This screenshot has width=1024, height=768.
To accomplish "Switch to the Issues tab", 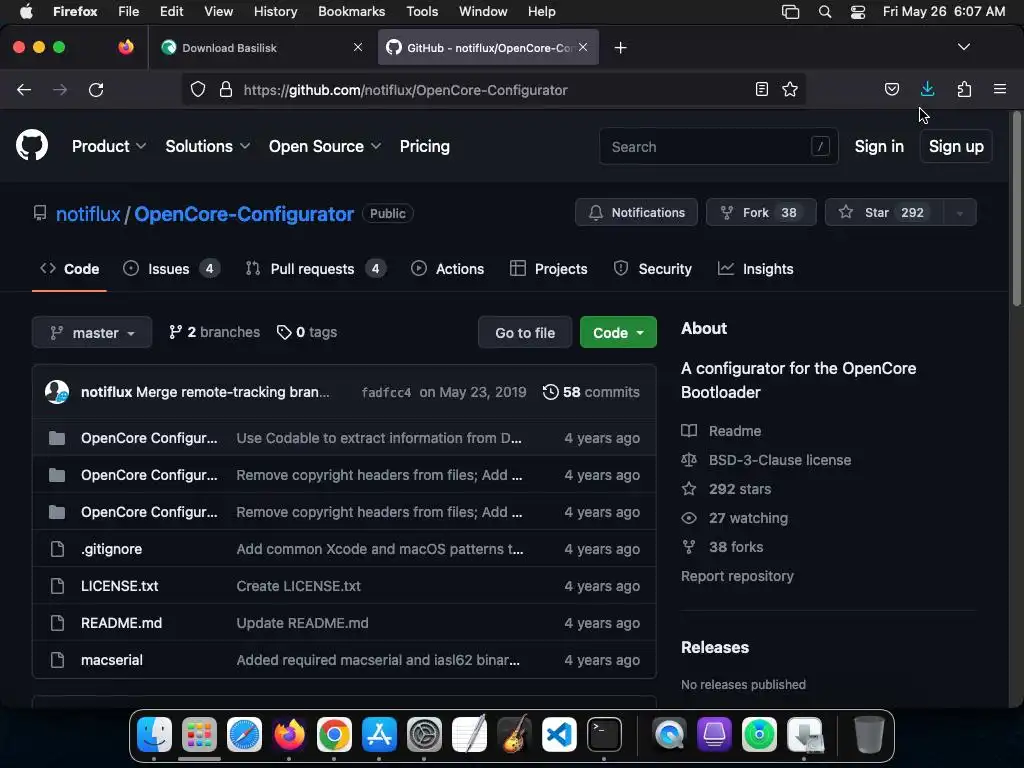I will (x=172, y=269).
